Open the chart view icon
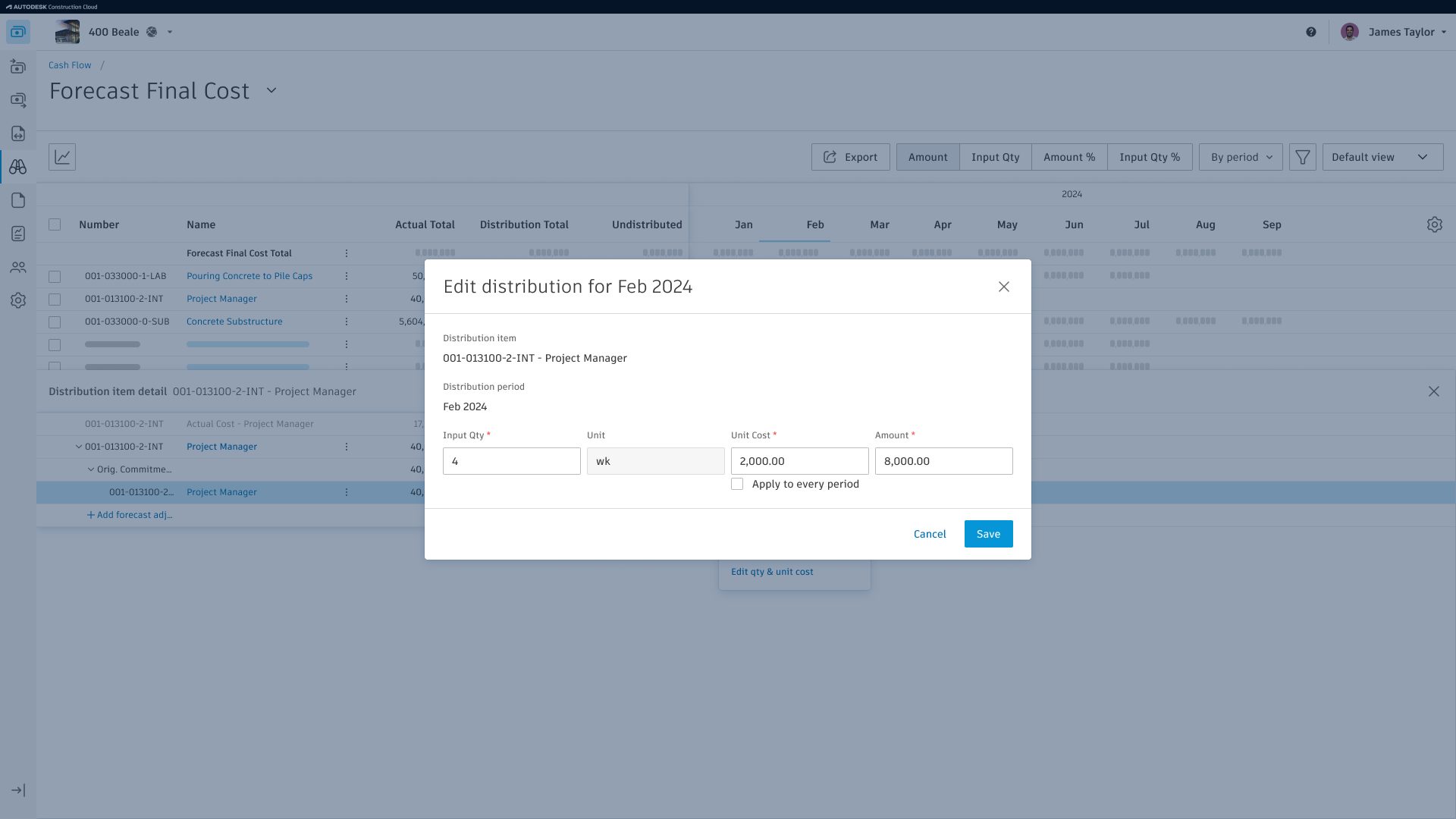Image resolution: width=1456 pixels, height=819 pixels. 62,157
